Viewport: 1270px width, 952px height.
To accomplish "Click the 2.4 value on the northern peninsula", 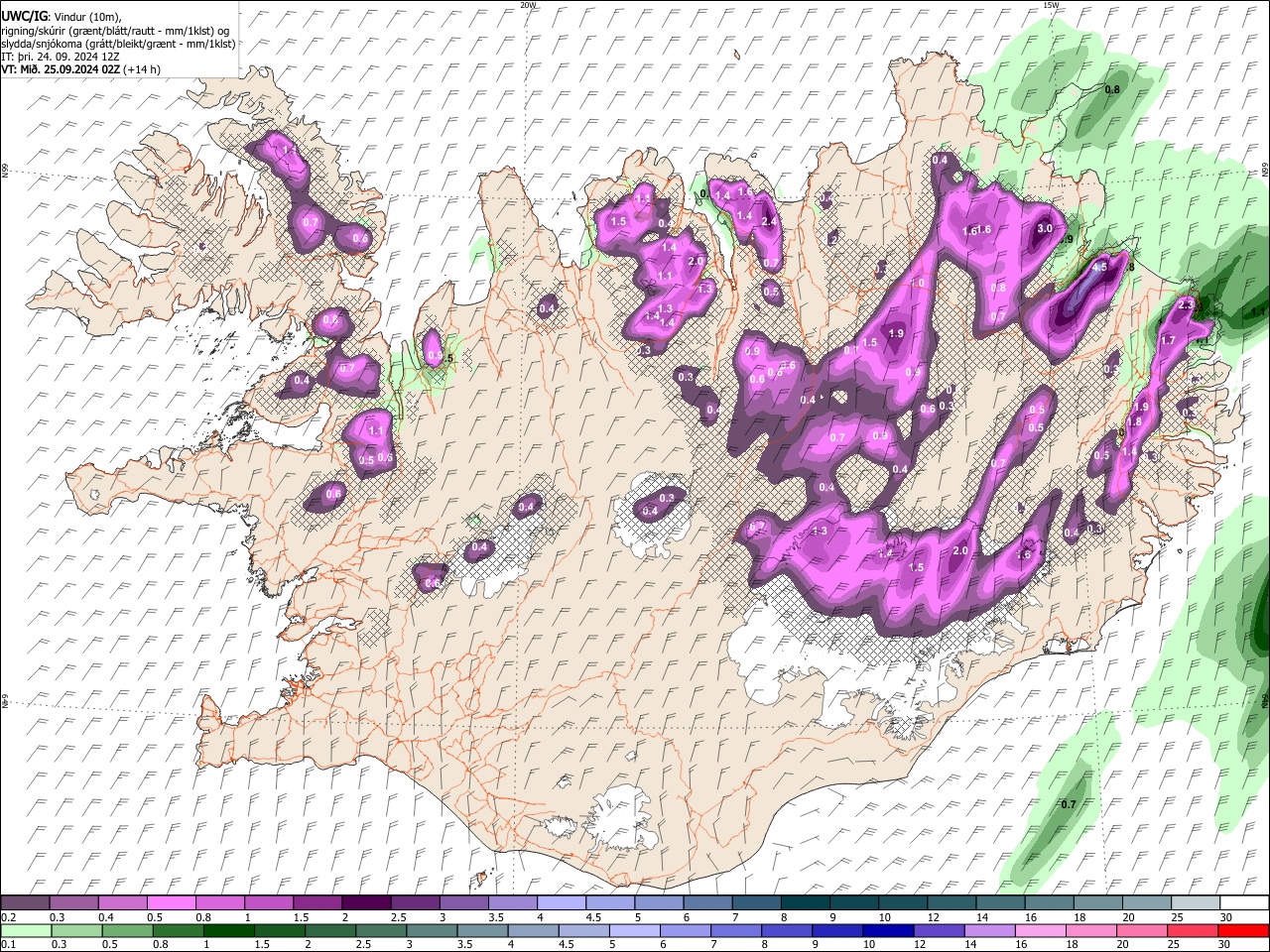I will point(768,221).
